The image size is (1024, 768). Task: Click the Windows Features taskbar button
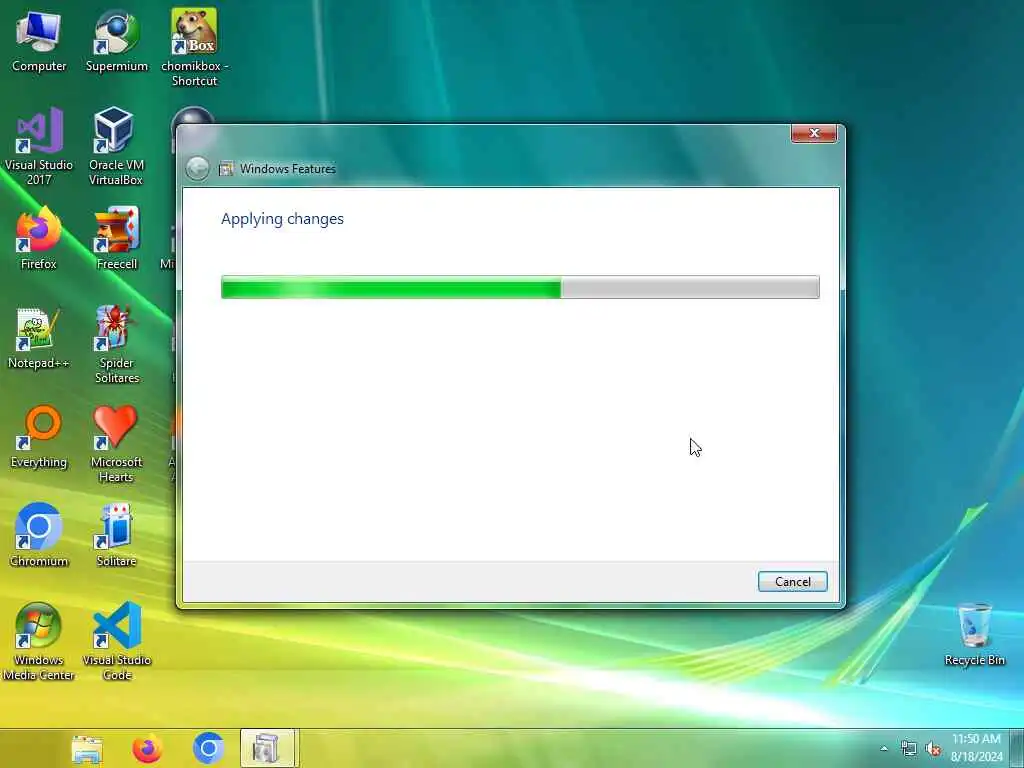268,748
